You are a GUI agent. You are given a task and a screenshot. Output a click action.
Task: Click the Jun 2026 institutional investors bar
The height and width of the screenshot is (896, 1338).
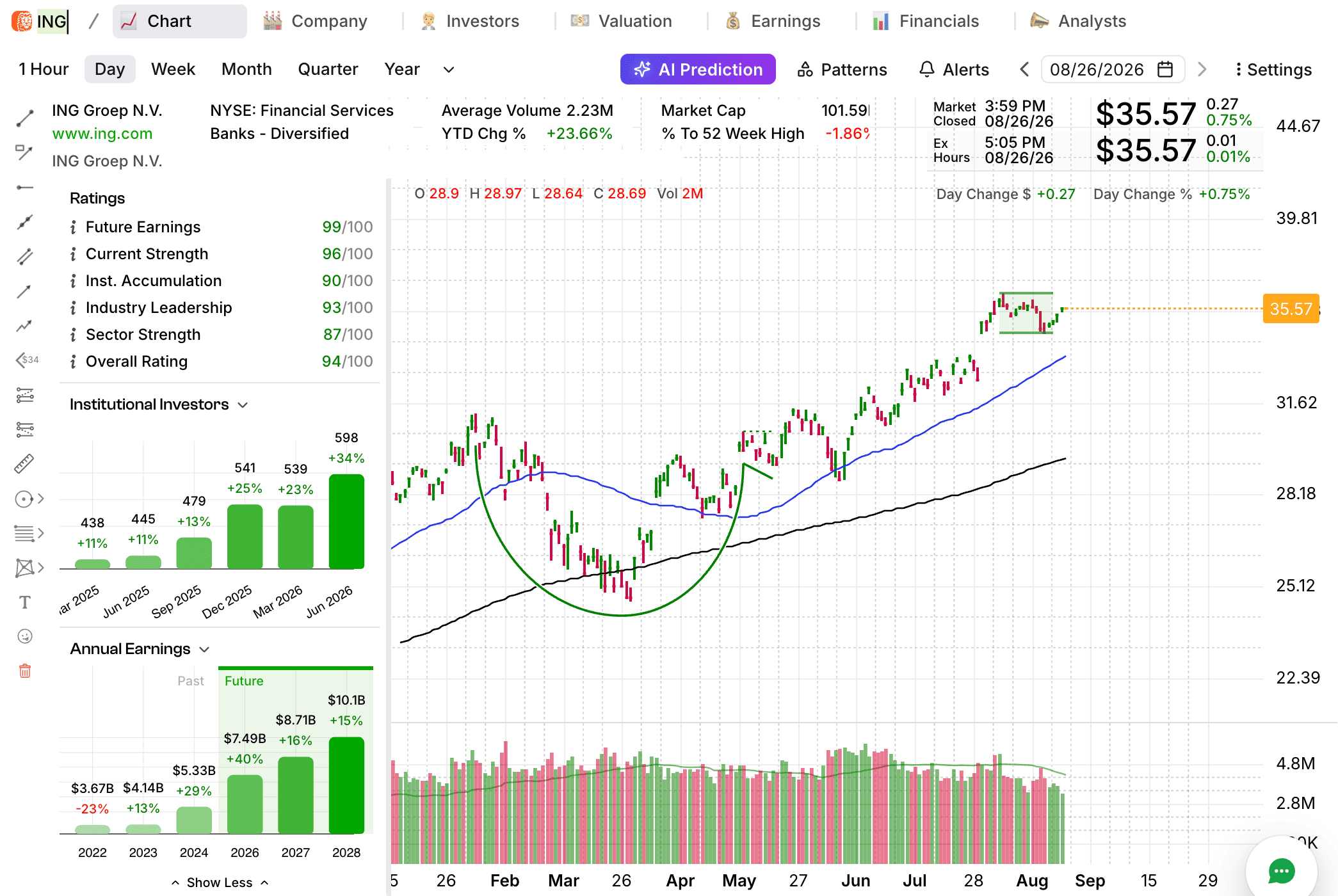pyautogui.click(x=346, y=522)
